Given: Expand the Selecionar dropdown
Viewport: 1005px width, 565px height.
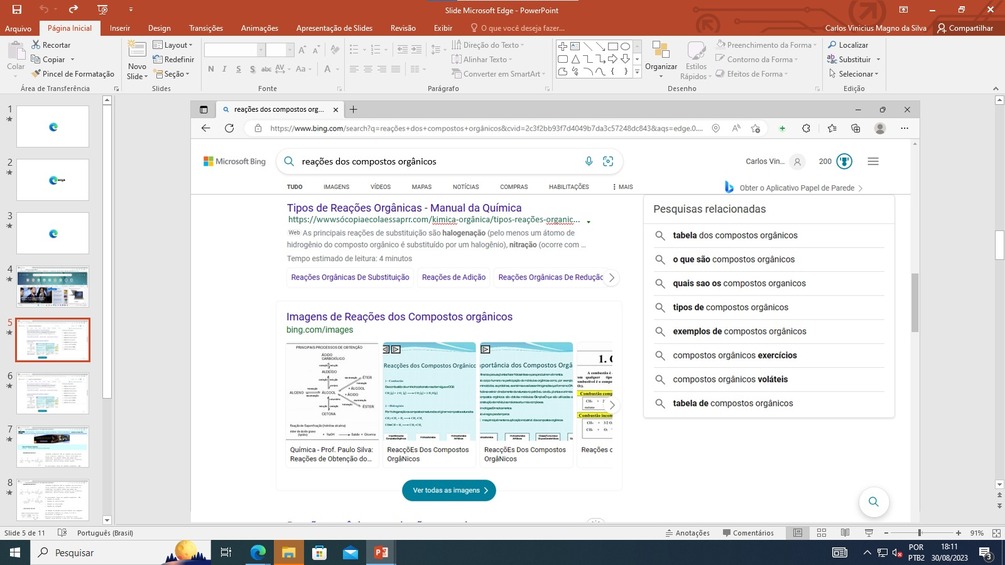Looking at the screenshot, I should pyautogui.click(x=853, y=74).
